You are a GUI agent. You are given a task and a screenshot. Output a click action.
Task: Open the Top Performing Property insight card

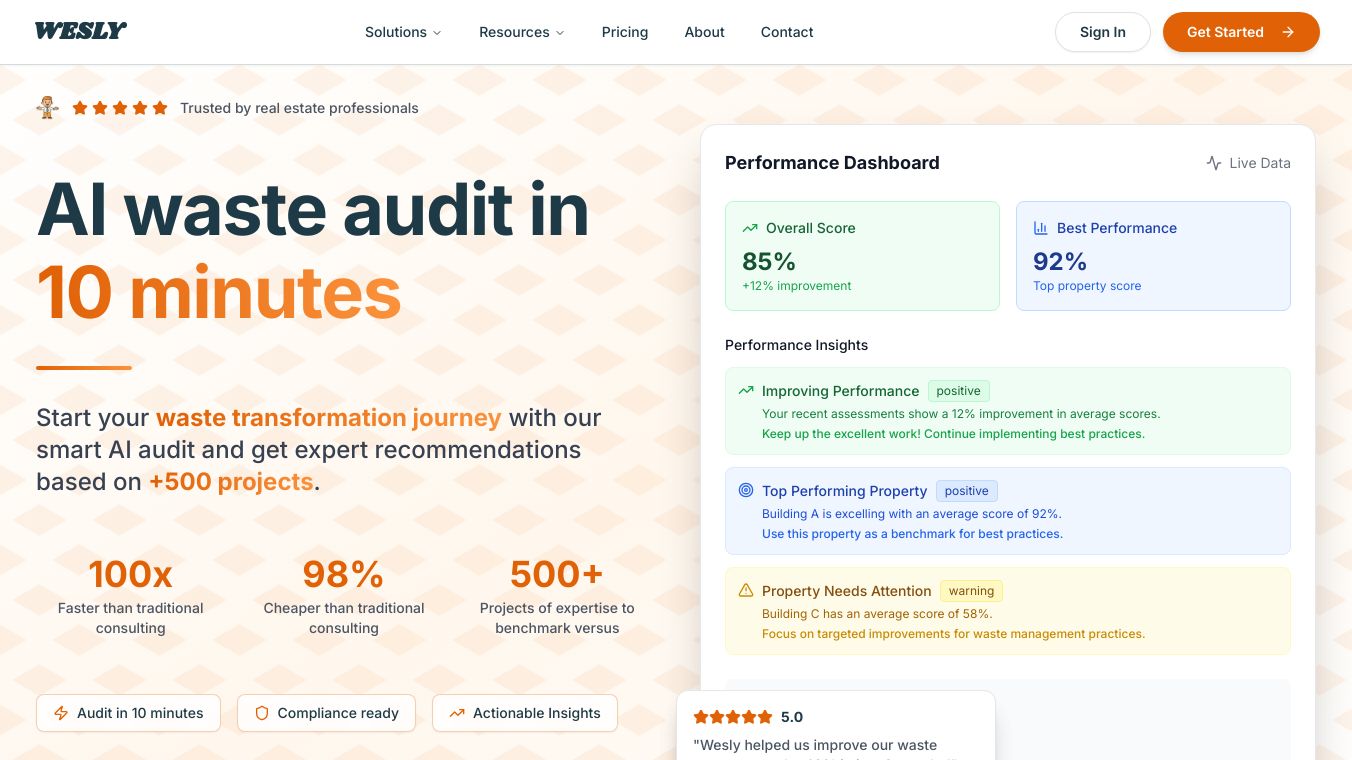pos(1008,511)
